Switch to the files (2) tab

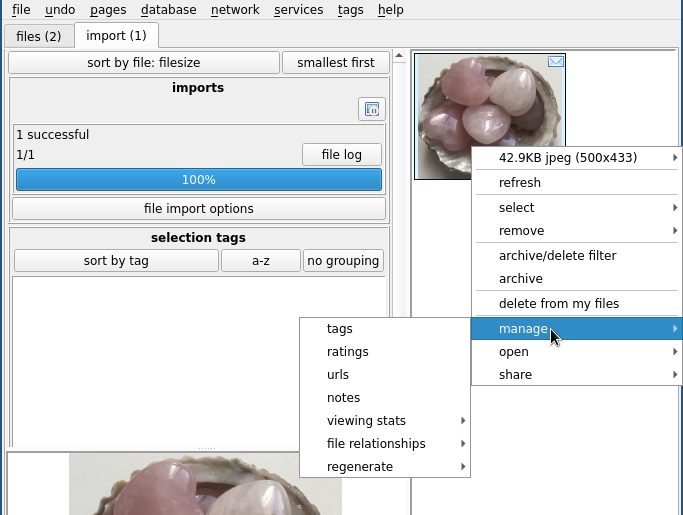[x=39, y=36]
